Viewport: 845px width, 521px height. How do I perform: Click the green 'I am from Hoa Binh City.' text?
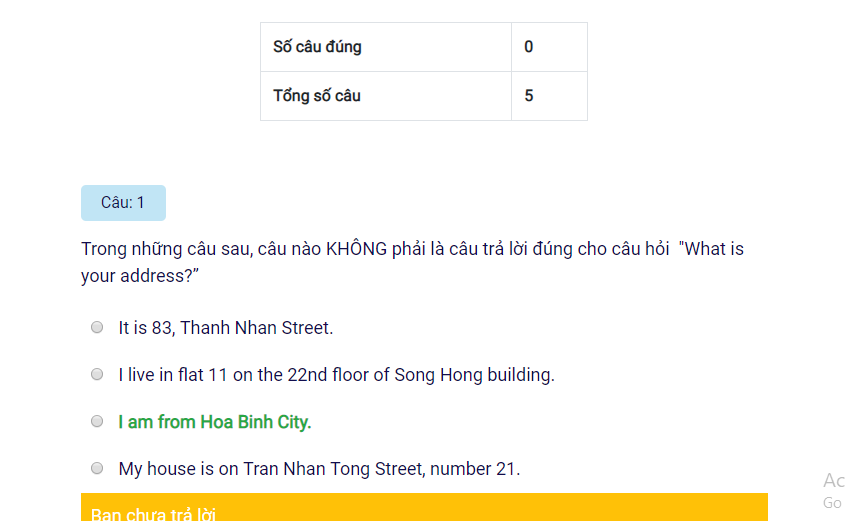(215, 421)
